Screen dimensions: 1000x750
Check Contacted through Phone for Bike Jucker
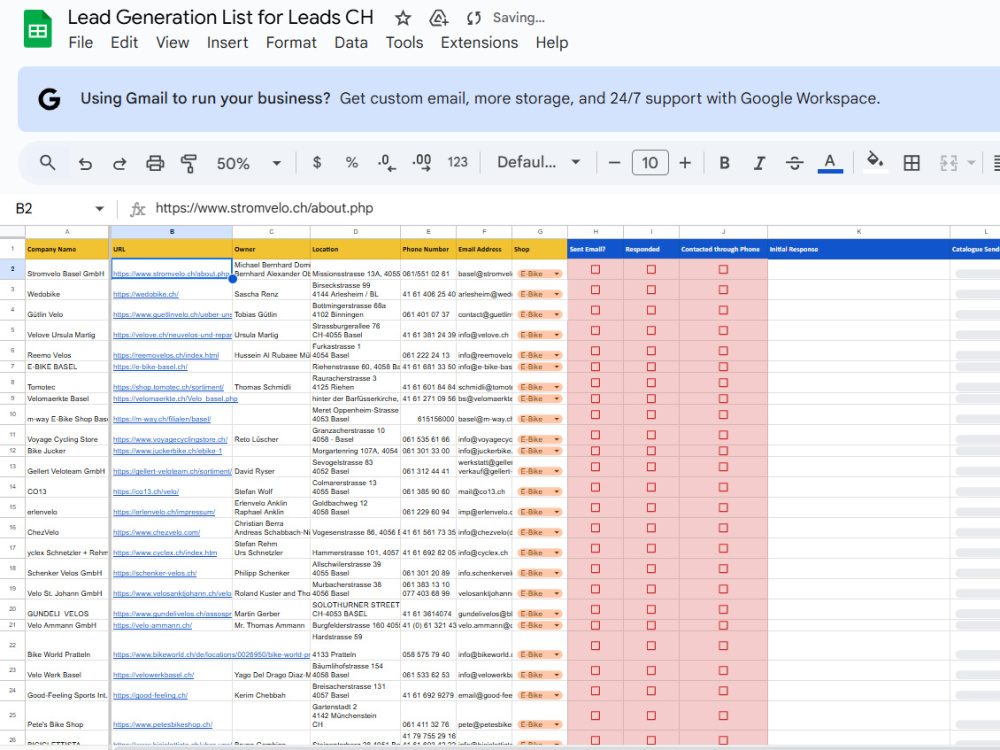point(723,450)
